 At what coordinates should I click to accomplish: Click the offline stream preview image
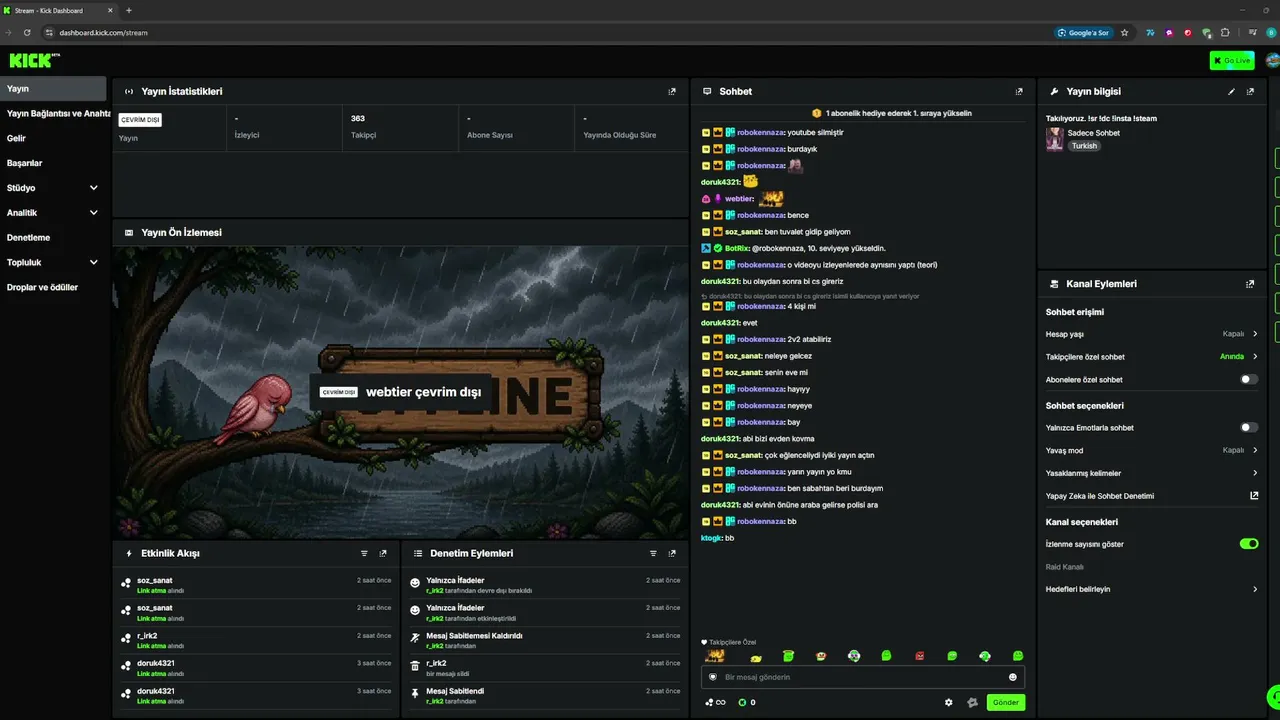click(x=400, y=392)
